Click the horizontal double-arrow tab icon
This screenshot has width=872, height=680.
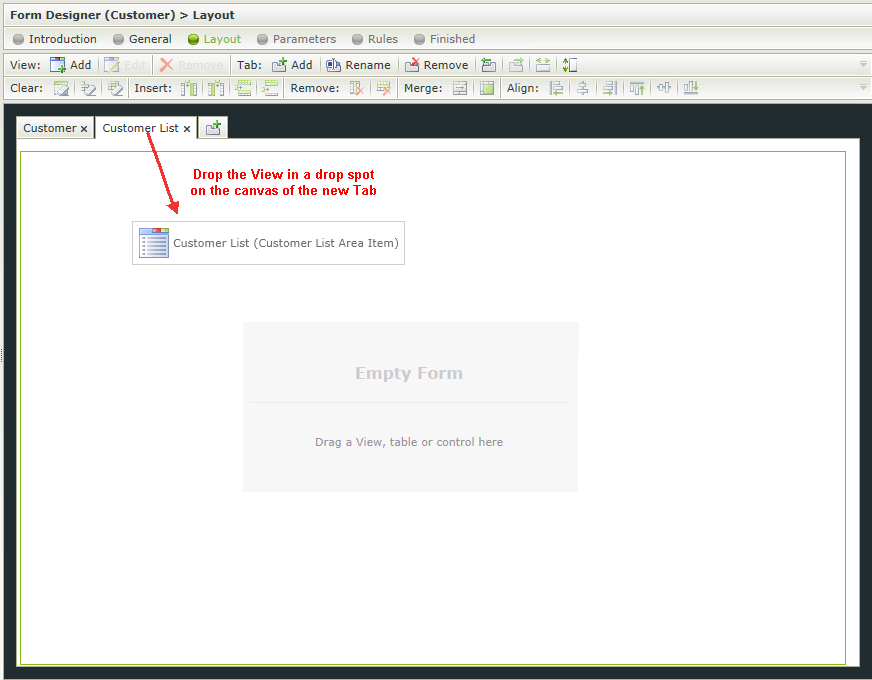click(x=543, y=65)
